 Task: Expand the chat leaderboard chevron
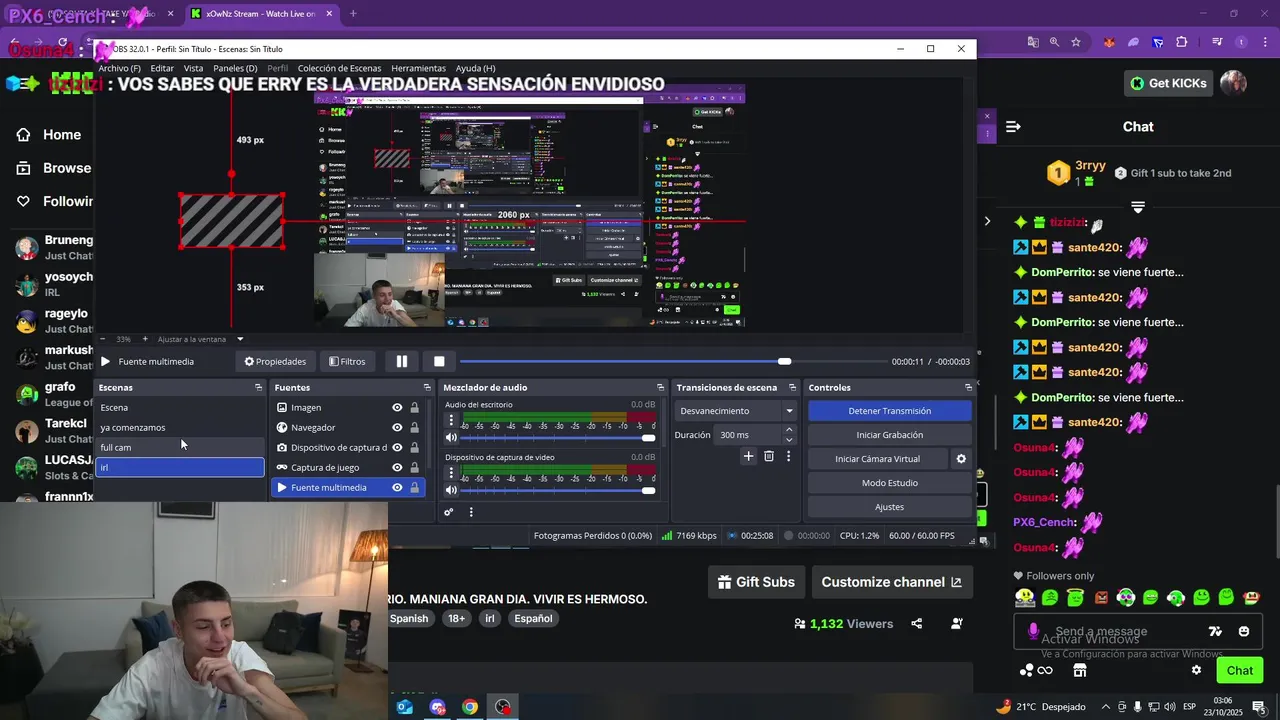coord(1138,207)
